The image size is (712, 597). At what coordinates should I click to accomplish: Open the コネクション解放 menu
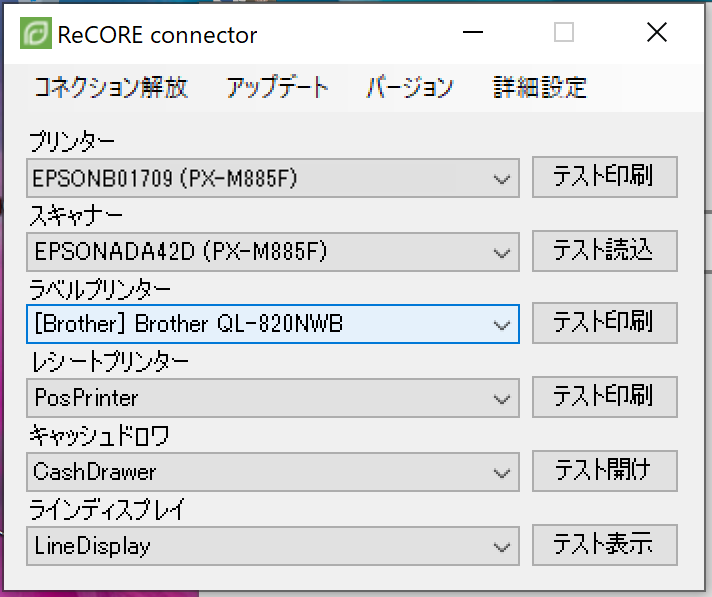[111, 87]
